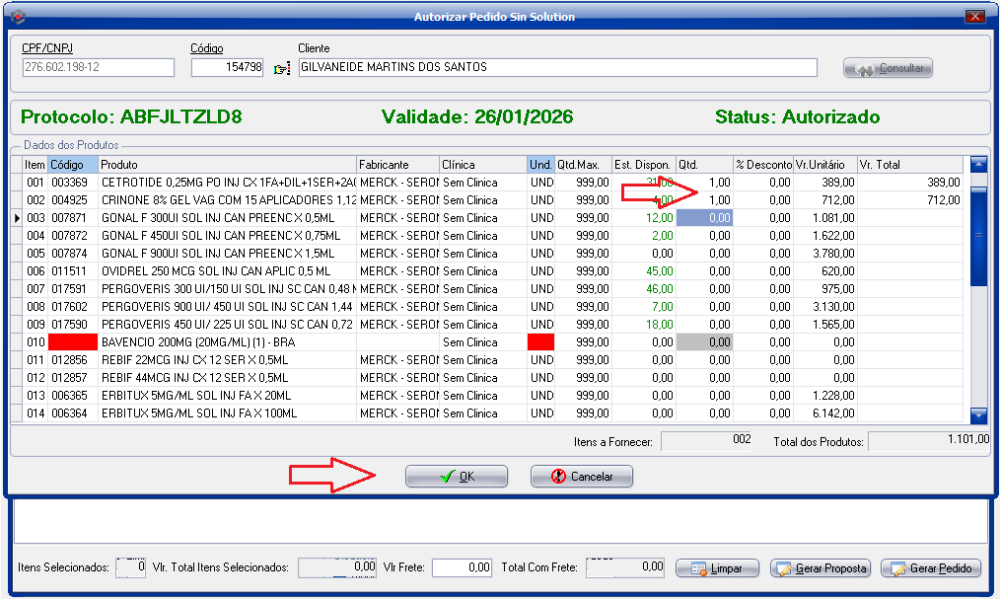
Task: Confirm with the green checkmark OK button
Action: tap(457, 477)
